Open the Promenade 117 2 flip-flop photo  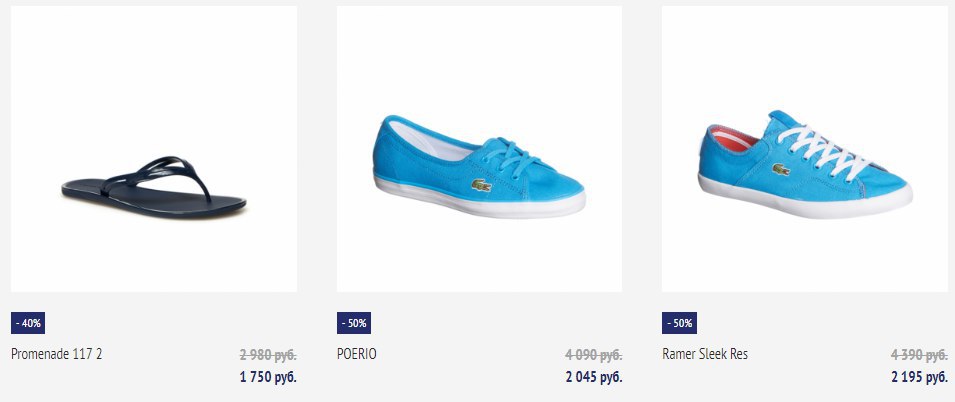[153, 149]
